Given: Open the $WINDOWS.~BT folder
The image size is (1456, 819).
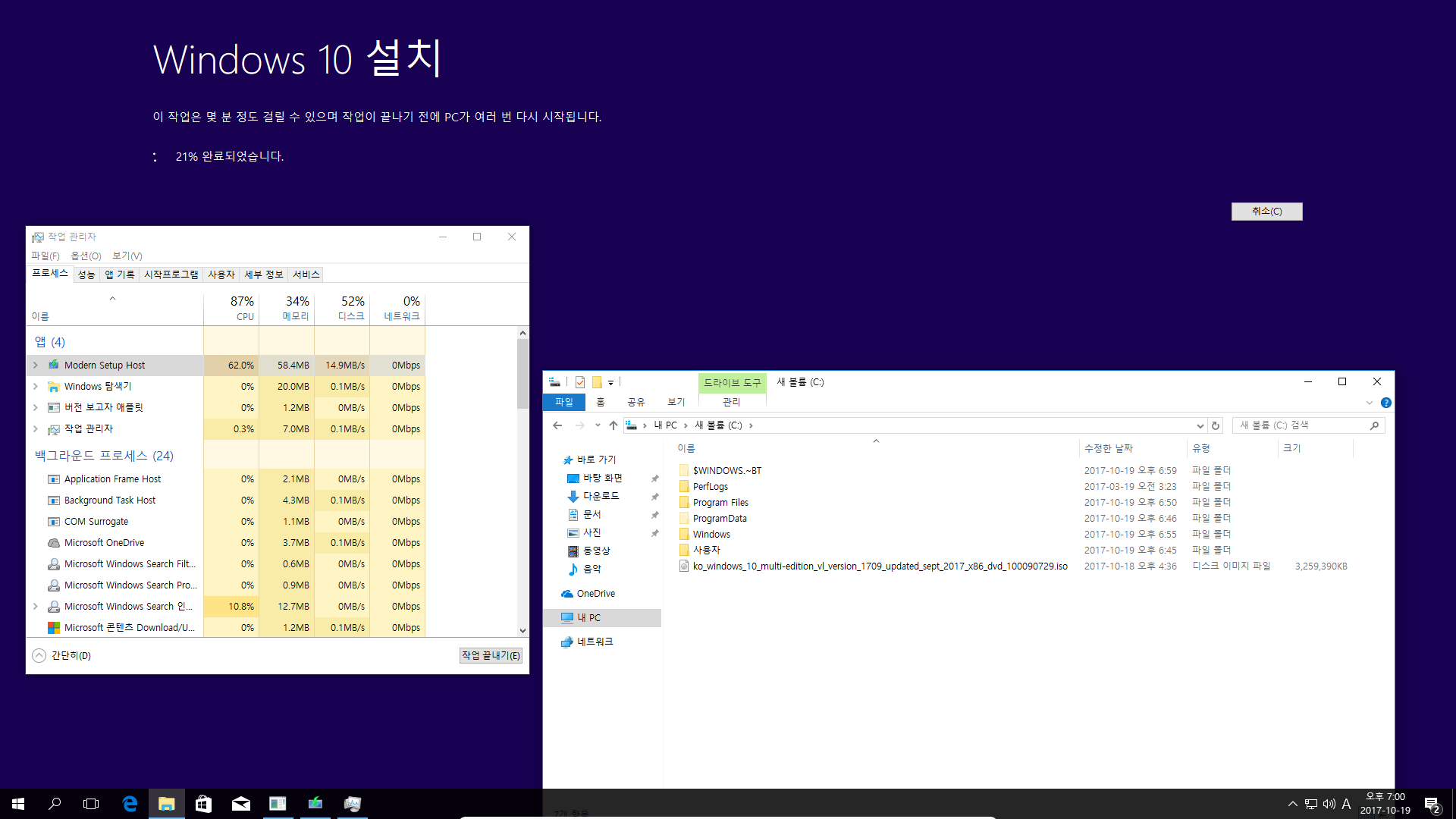Looking at the screenshot, I should click(728, 470).
